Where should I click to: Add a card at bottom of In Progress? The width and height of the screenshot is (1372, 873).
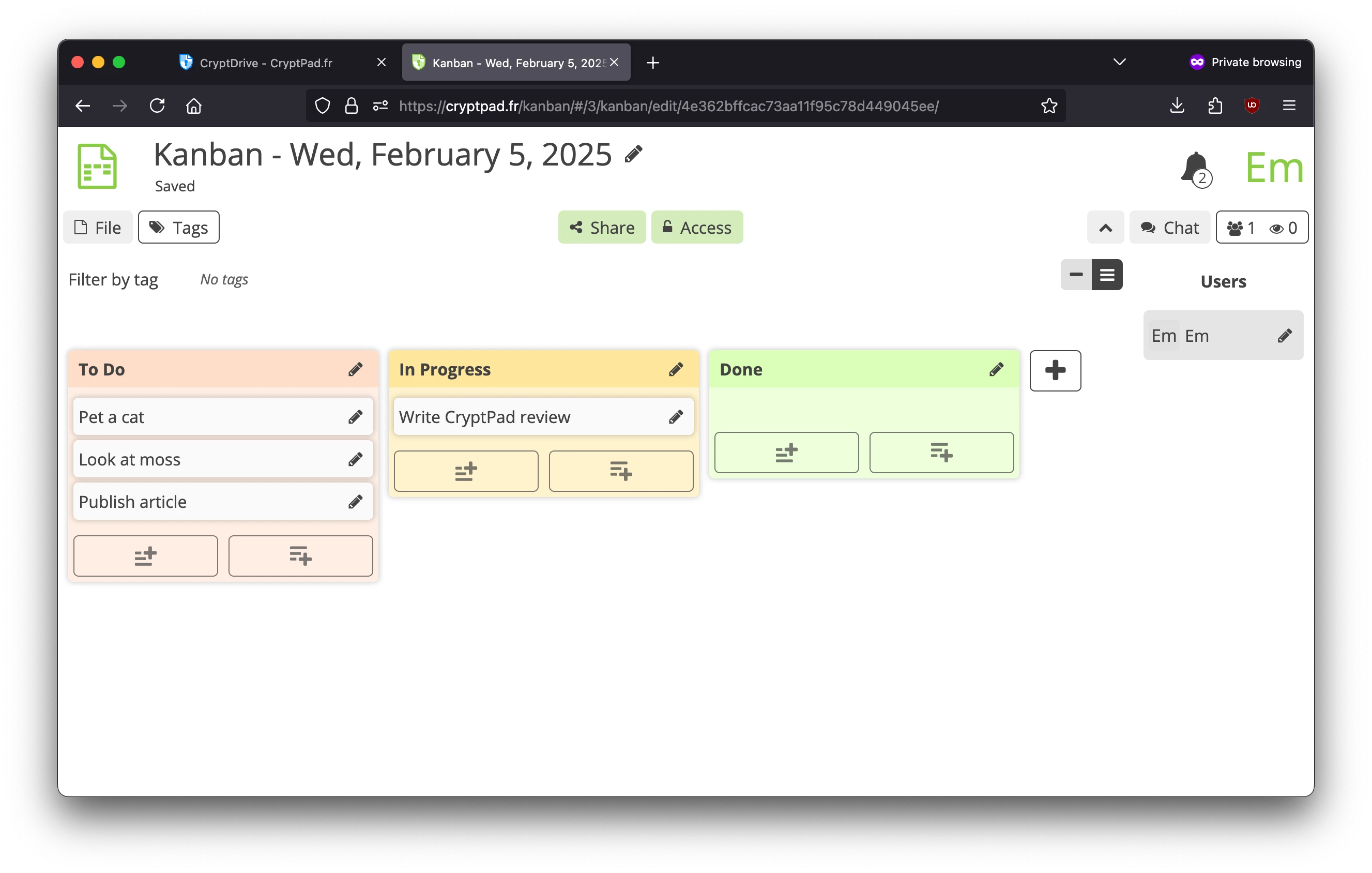click(620, 471)
